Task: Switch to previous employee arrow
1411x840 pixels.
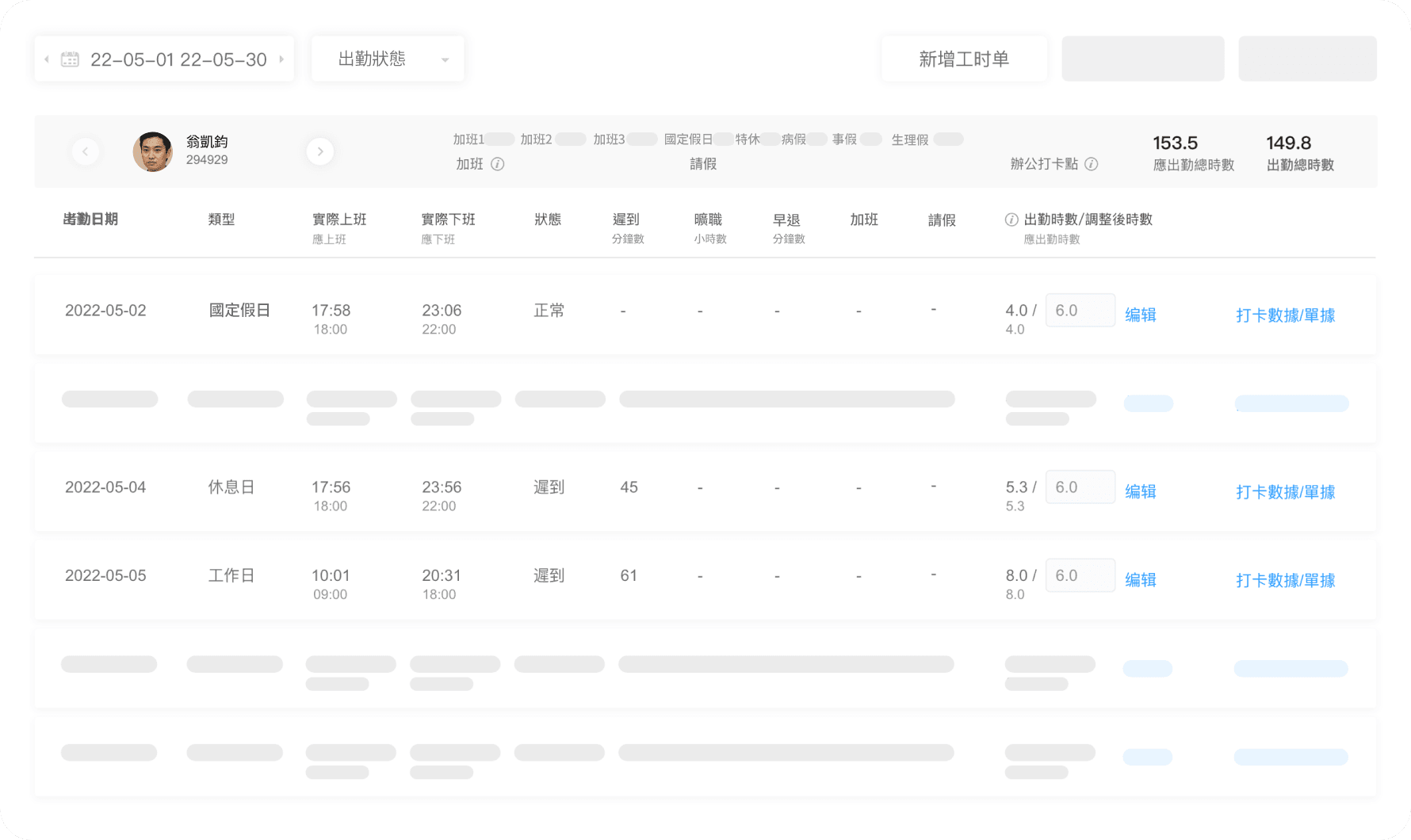Action: pos(86,151)
